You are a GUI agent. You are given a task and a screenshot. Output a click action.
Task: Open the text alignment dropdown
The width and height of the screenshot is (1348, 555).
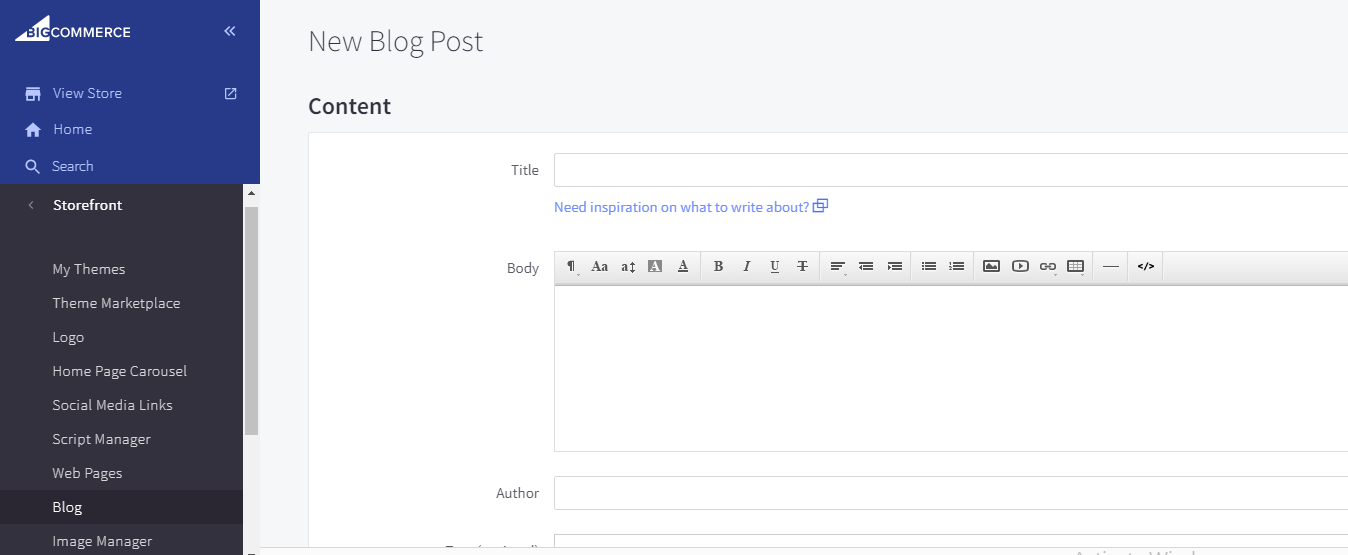tap(838, 266)
